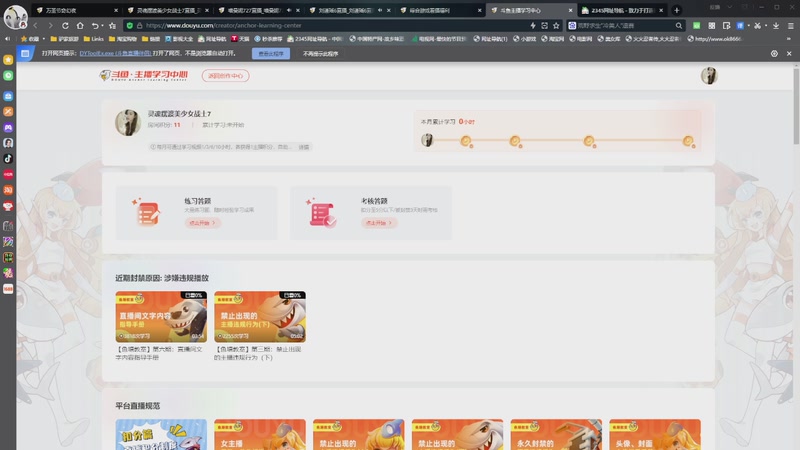The image size is (800, 450).
Task: Click the don't-remind-again notification button
Action: tap(320, 54)
